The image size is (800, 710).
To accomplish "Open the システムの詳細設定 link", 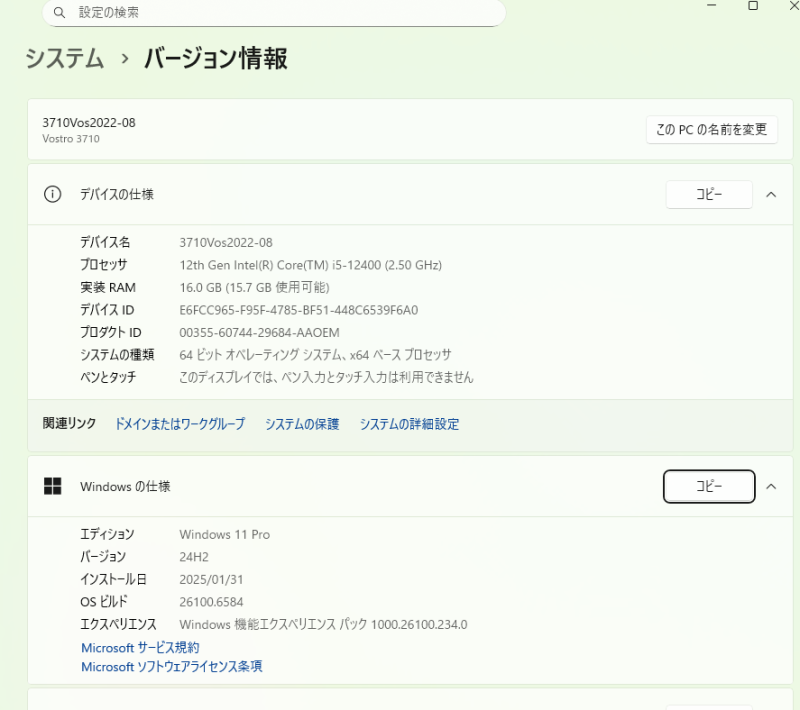I will click(410, 424).
